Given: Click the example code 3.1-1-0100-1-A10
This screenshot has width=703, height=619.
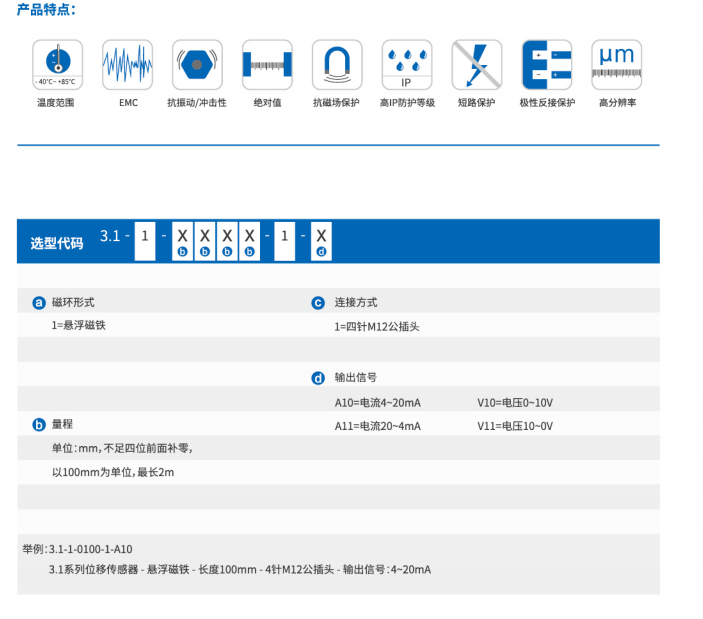Looking at the screenshot, I should tap(91, 549).
